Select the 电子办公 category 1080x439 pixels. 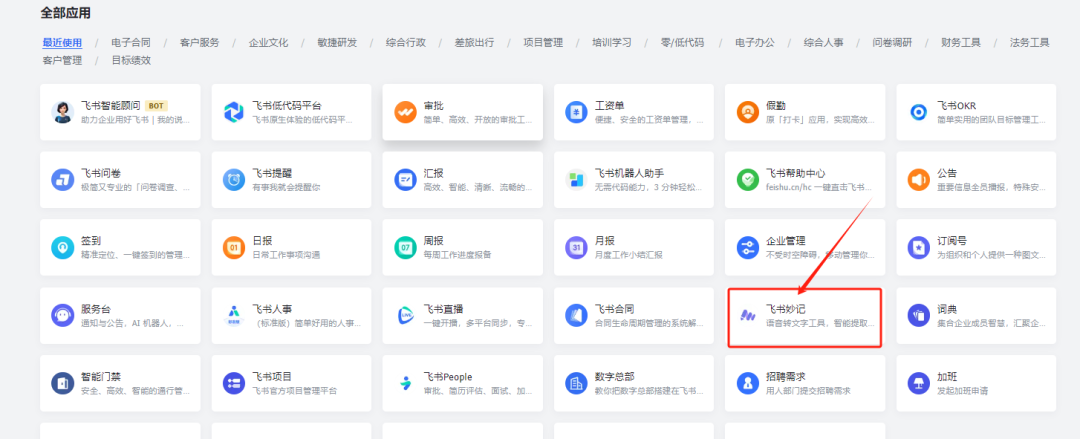pyautogui.click(x=755, y=42)
